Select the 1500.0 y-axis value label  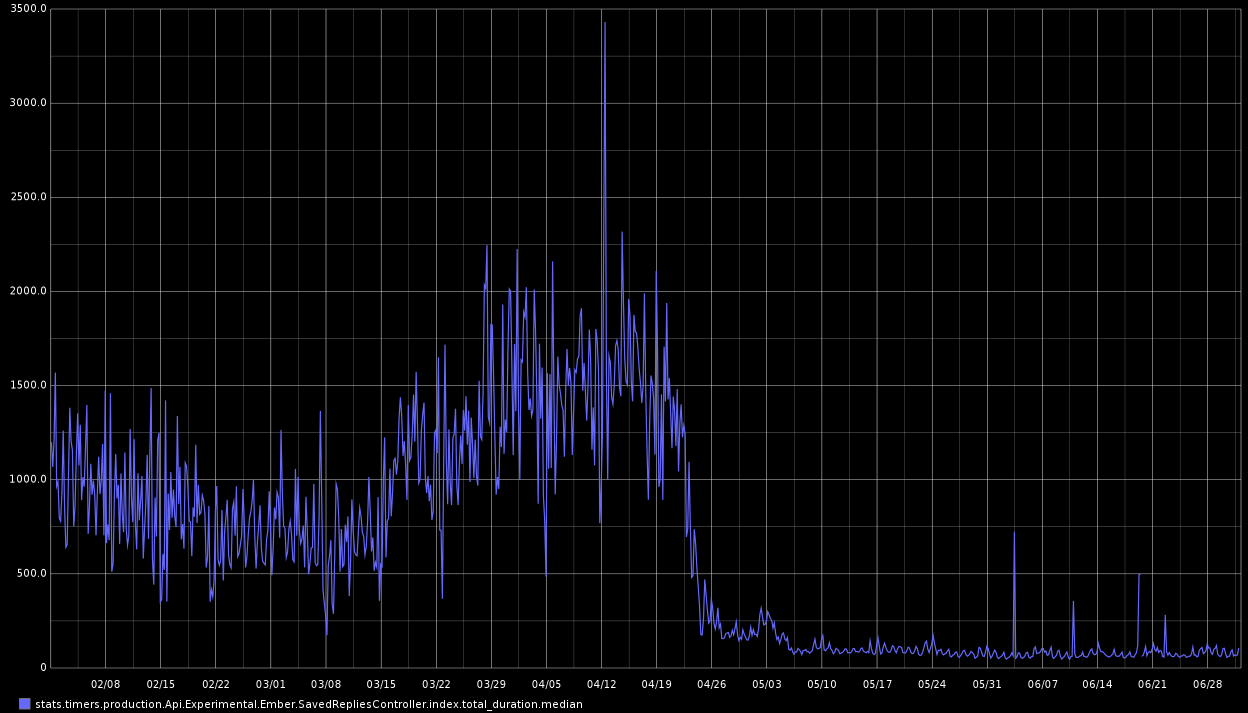pyautogui.click(x=27, y=386)
